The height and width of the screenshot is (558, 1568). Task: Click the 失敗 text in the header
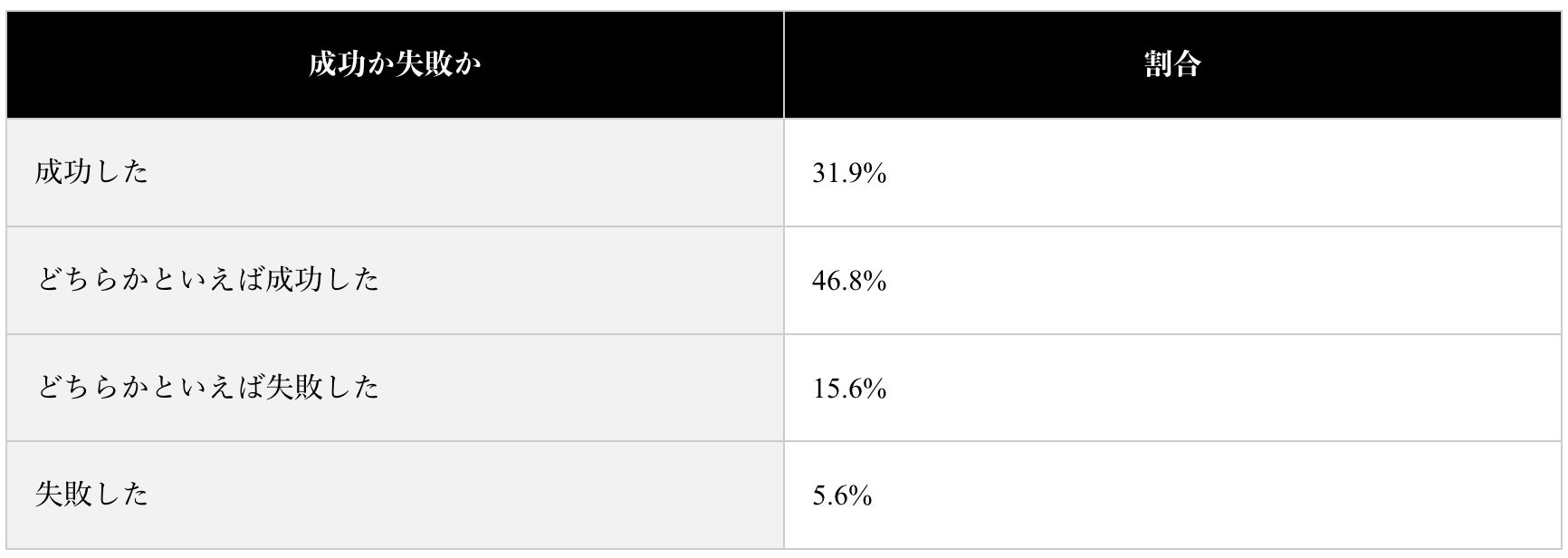pyautogui.click(x=423, y=64)
